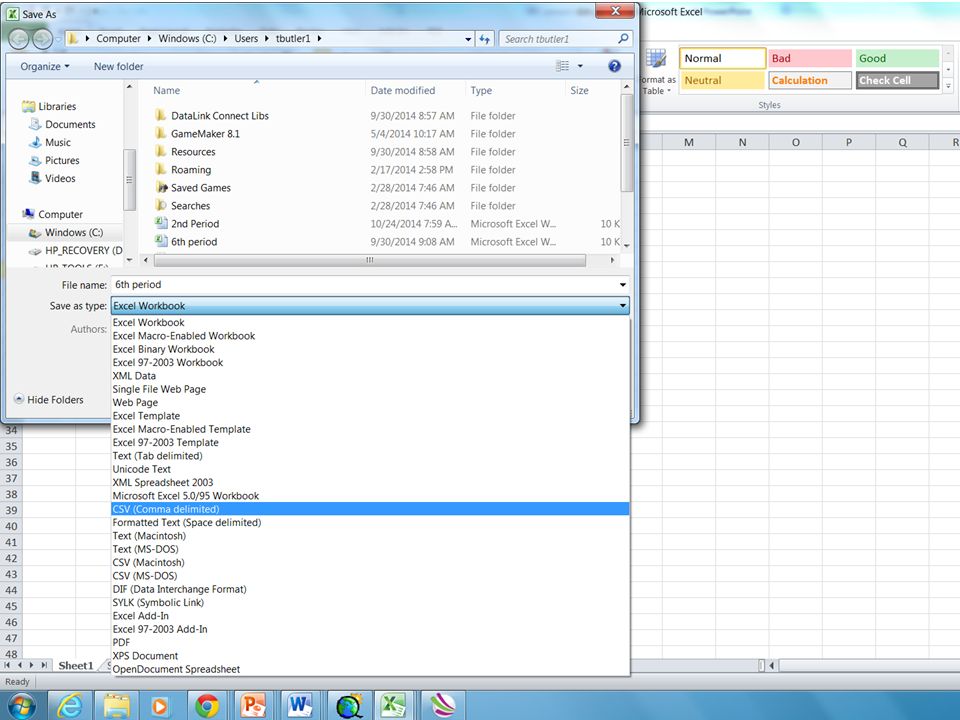Click the change view icon

(x=563, y=66)
